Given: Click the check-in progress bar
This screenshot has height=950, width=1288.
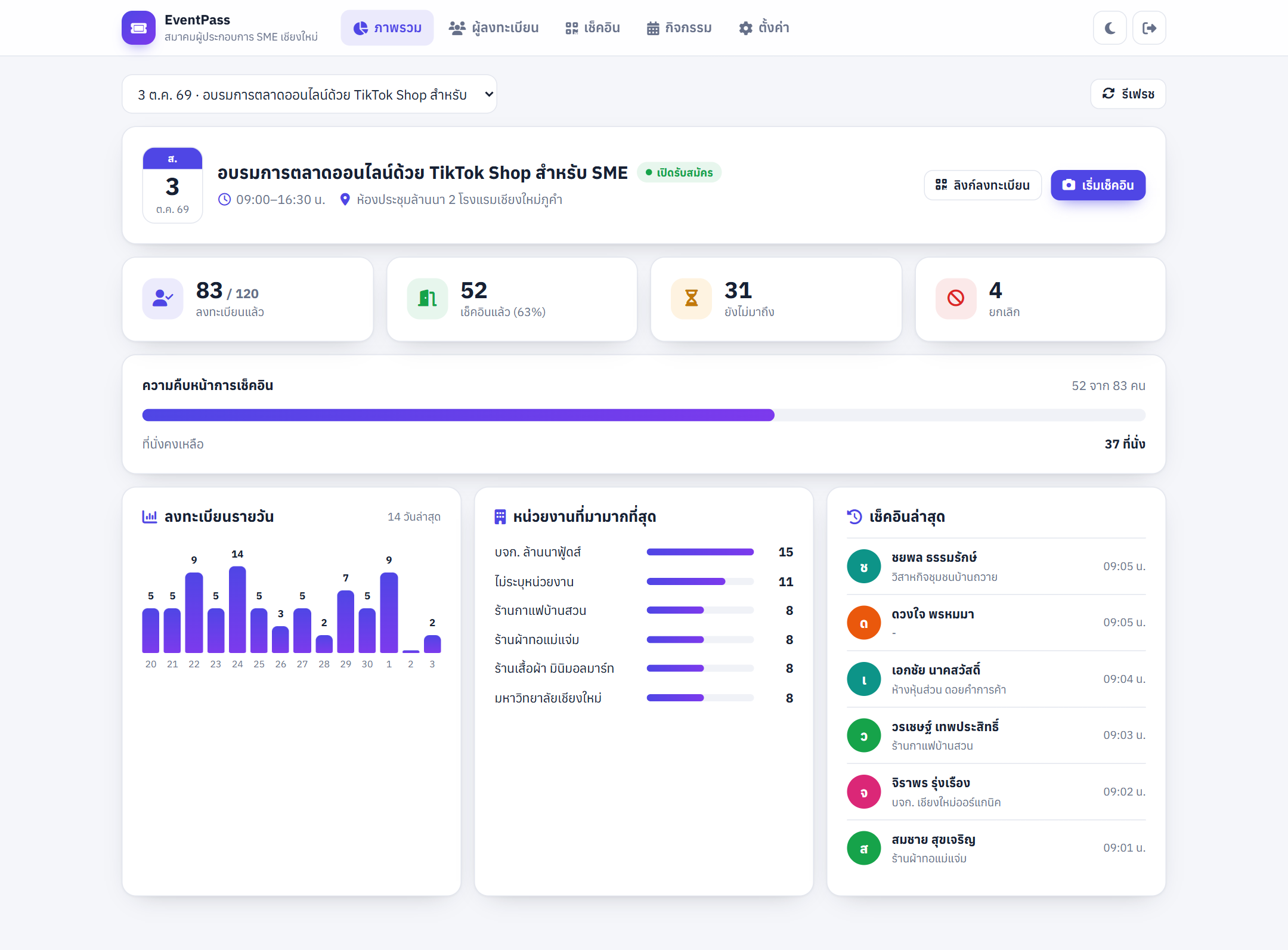Looking at the screenshot, I should coord(643,415).
